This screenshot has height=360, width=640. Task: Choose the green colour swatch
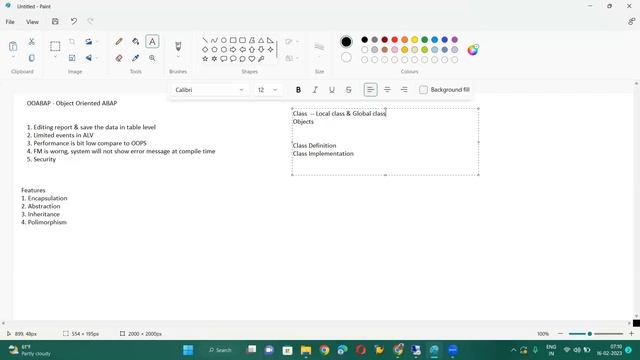pyautogui.click(x=424, y=40)
